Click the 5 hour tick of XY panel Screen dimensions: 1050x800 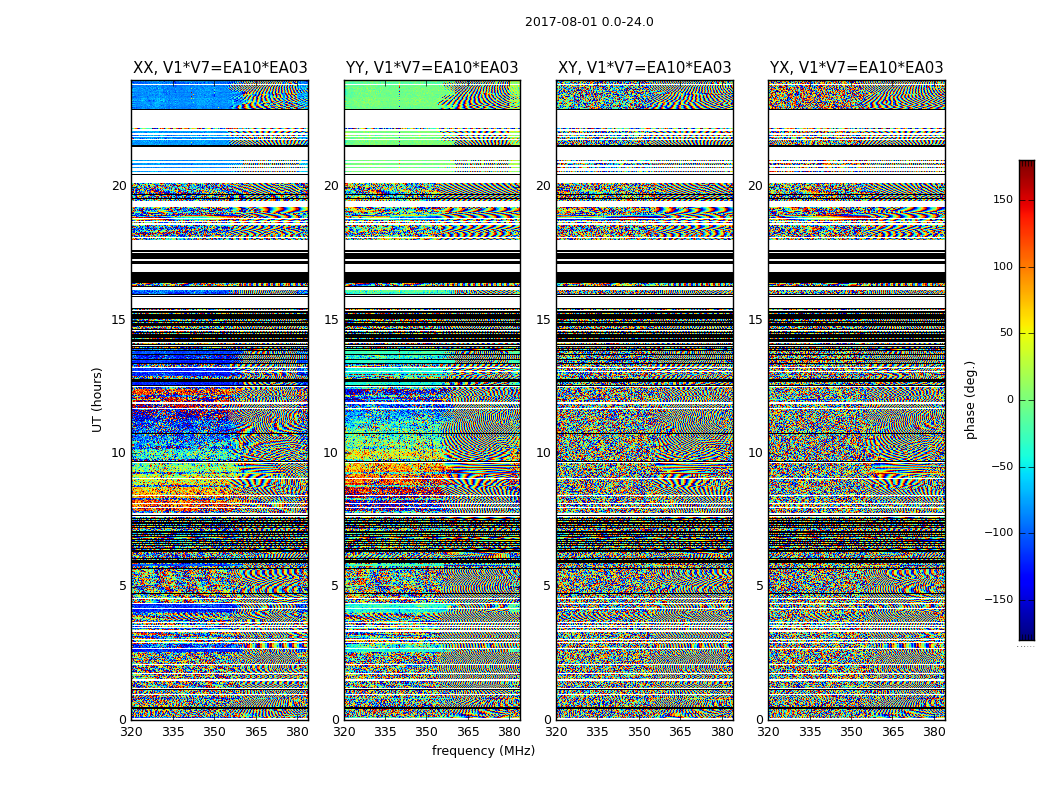(x=548, y=586)
